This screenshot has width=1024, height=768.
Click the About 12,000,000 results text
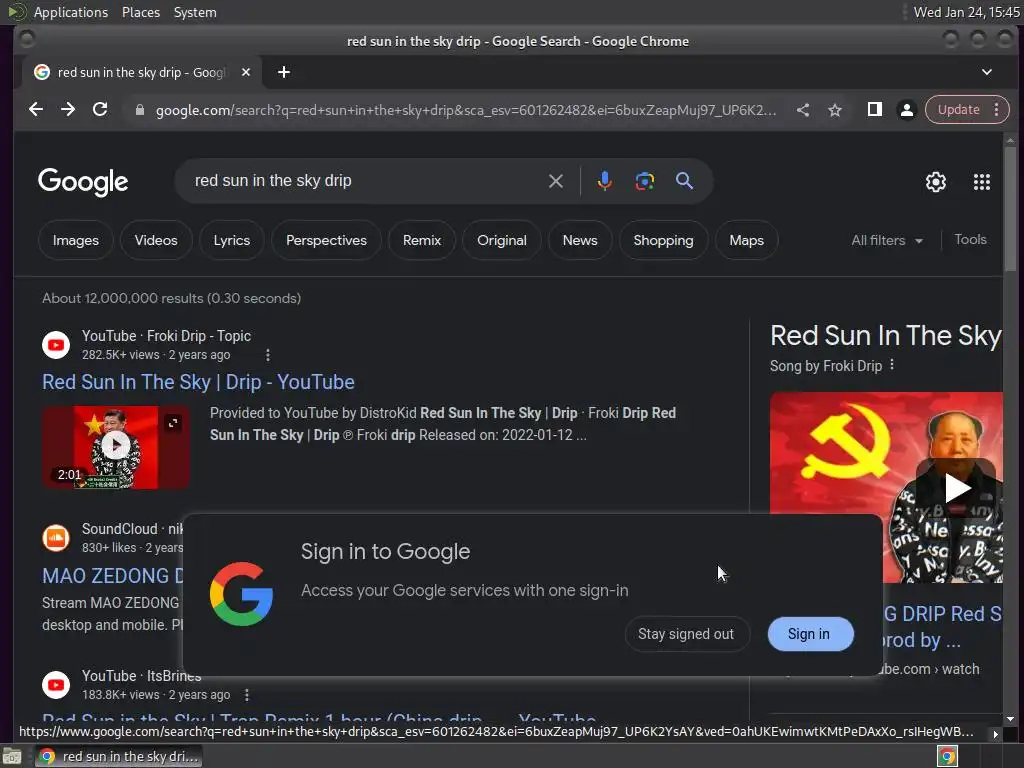tap(172, 298)
